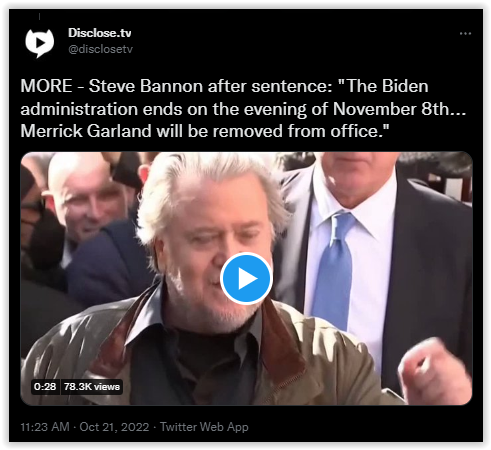This screenshot has height=450, width=491.
Task: Play the Steve Bannon video
Action: pos(246,278)
